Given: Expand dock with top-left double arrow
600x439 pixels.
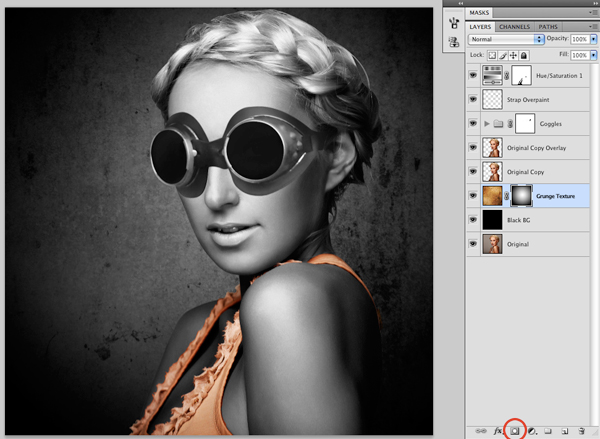Looking at the screenshot, I should point(461,3).
